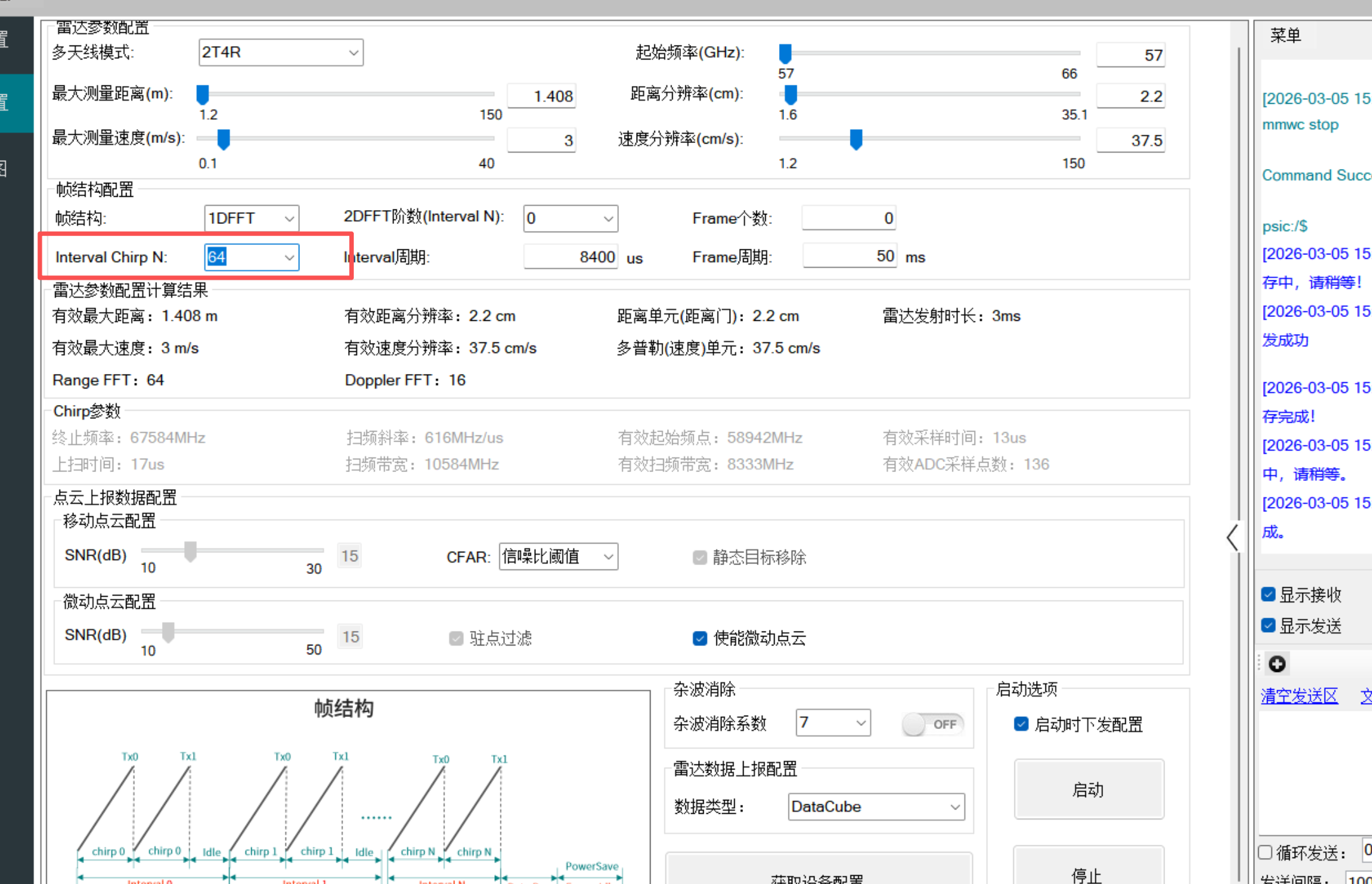This screenshot has width=1372, height=884.
Task: Collapse the right panel with the chevron arrow
Action: tap(1232, 538)
